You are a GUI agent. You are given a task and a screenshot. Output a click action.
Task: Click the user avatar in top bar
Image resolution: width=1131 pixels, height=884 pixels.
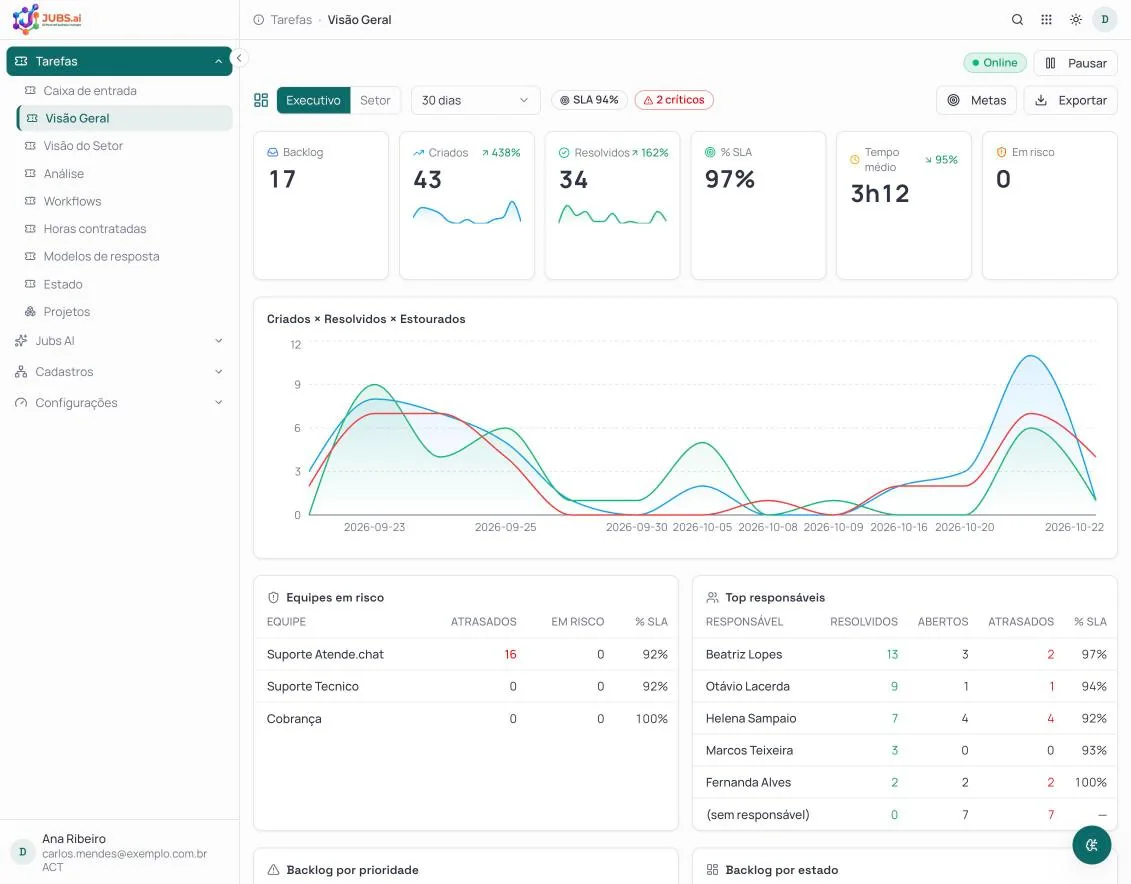click(x=1104, y=19)
